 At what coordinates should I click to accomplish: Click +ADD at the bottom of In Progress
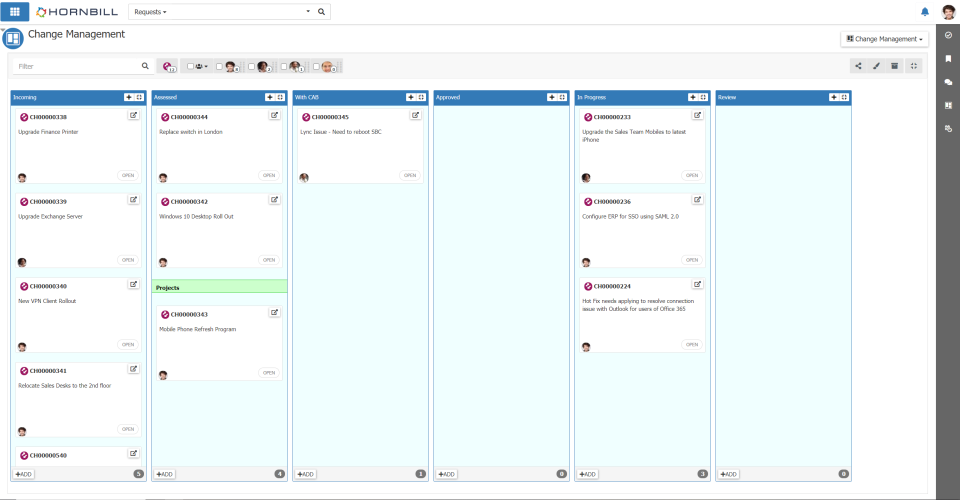click(588, 474)
